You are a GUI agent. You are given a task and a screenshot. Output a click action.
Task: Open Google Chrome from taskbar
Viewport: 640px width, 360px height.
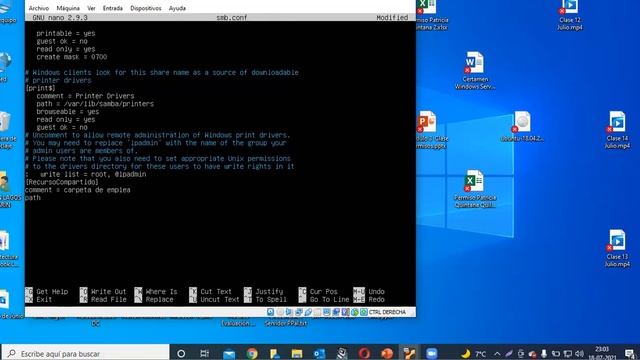252,353
